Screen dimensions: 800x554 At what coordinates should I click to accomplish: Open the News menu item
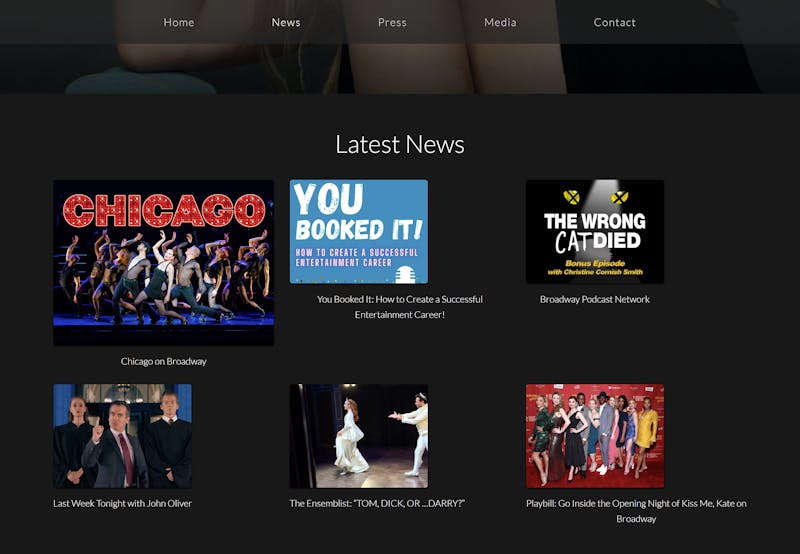[x=286, y=22]
